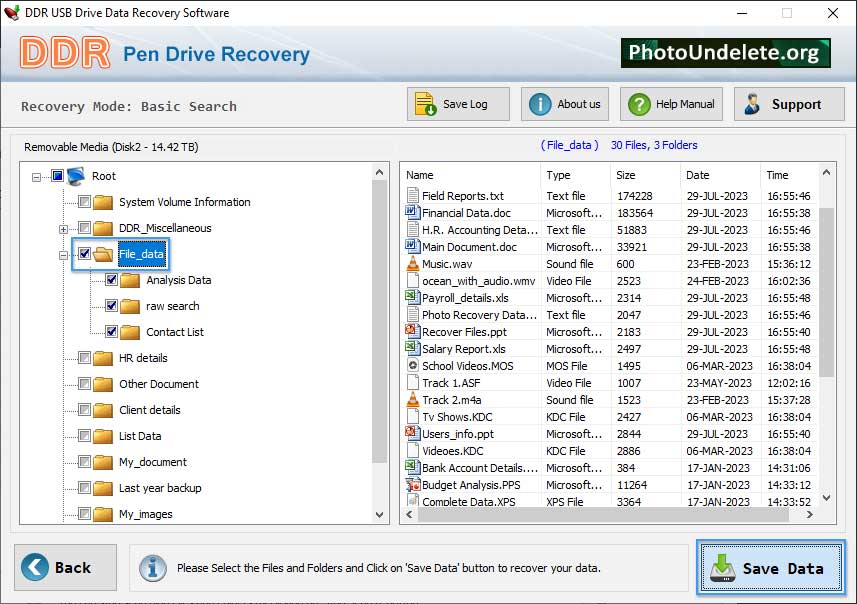This screenshot has width=857, height=604.
Task: Click the Main Document.doc Word icon
Action: click(412, 246)
